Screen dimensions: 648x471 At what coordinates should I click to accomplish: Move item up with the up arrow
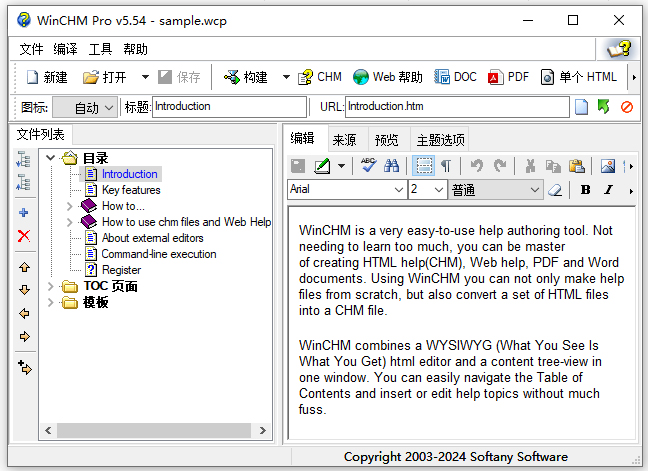24,267
